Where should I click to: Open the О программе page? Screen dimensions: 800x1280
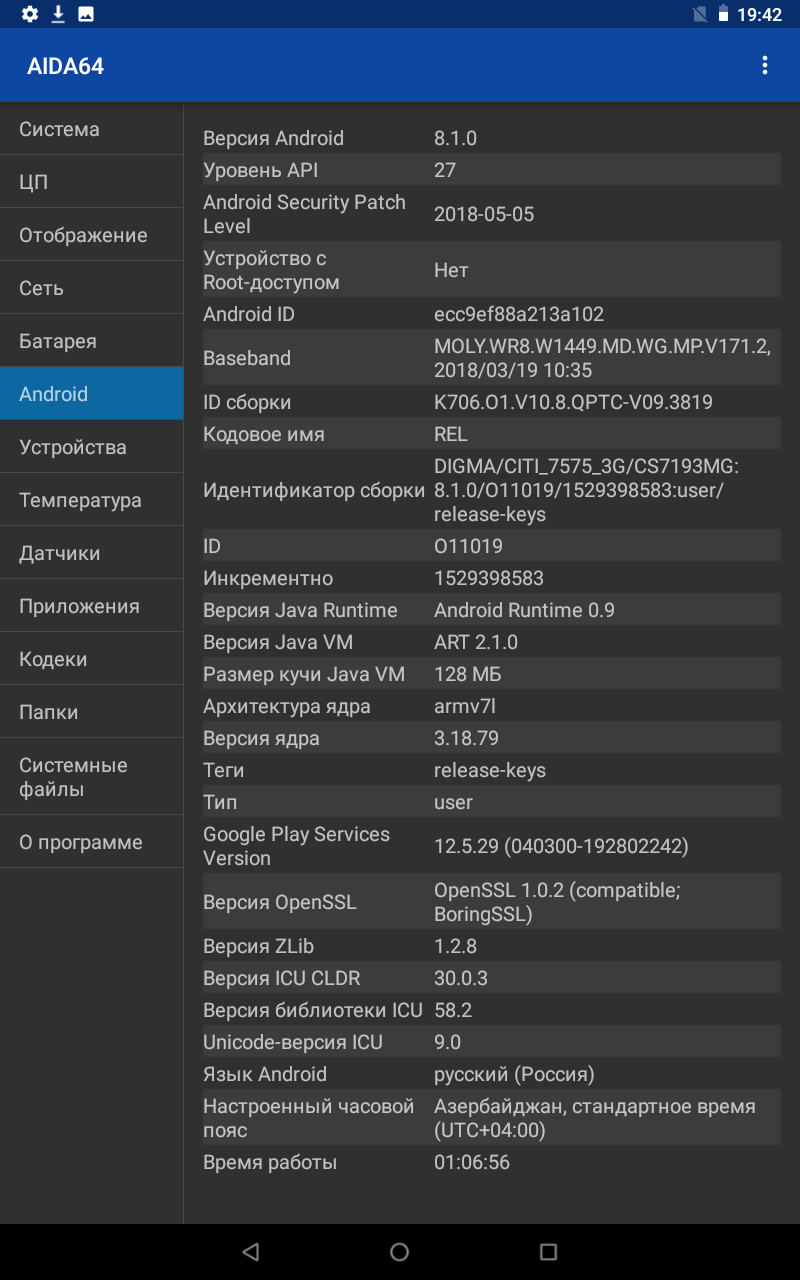92,842
